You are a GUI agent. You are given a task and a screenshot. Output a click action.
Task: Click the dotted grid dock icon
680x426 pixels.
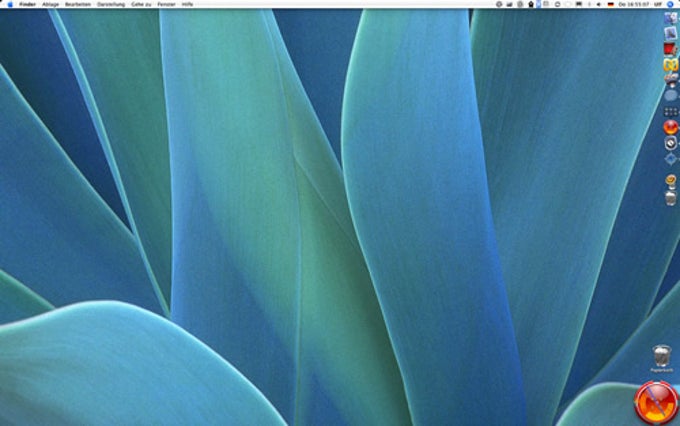(670, 112)
